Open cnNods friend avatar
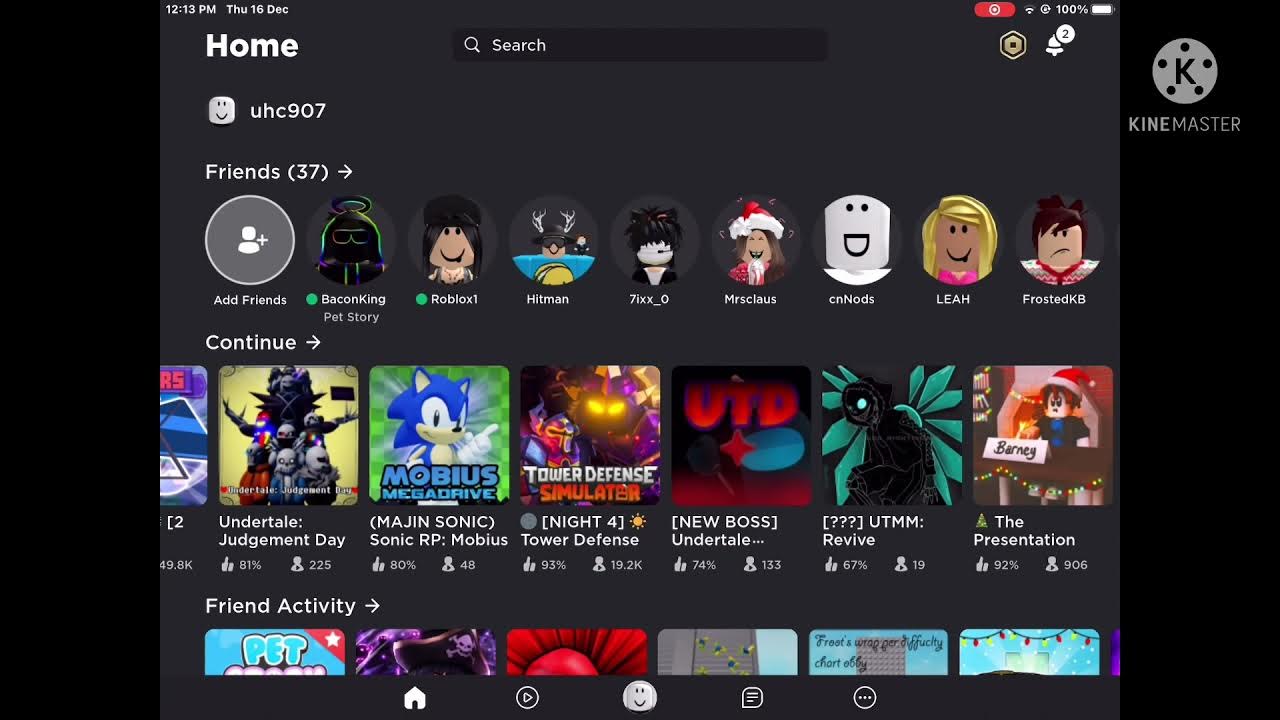Viewport: 1280px width, 720px height. [x=857, y=240]
